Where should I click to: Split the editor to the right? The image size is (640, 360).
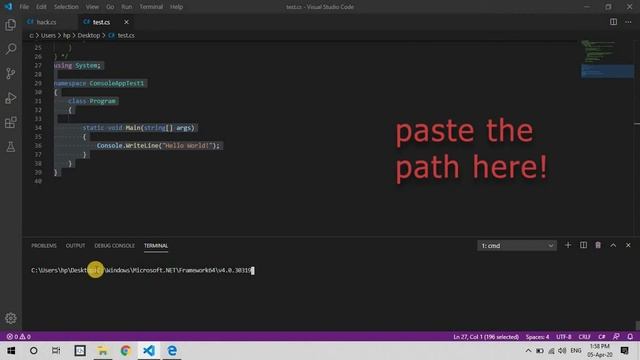(613, 22)
